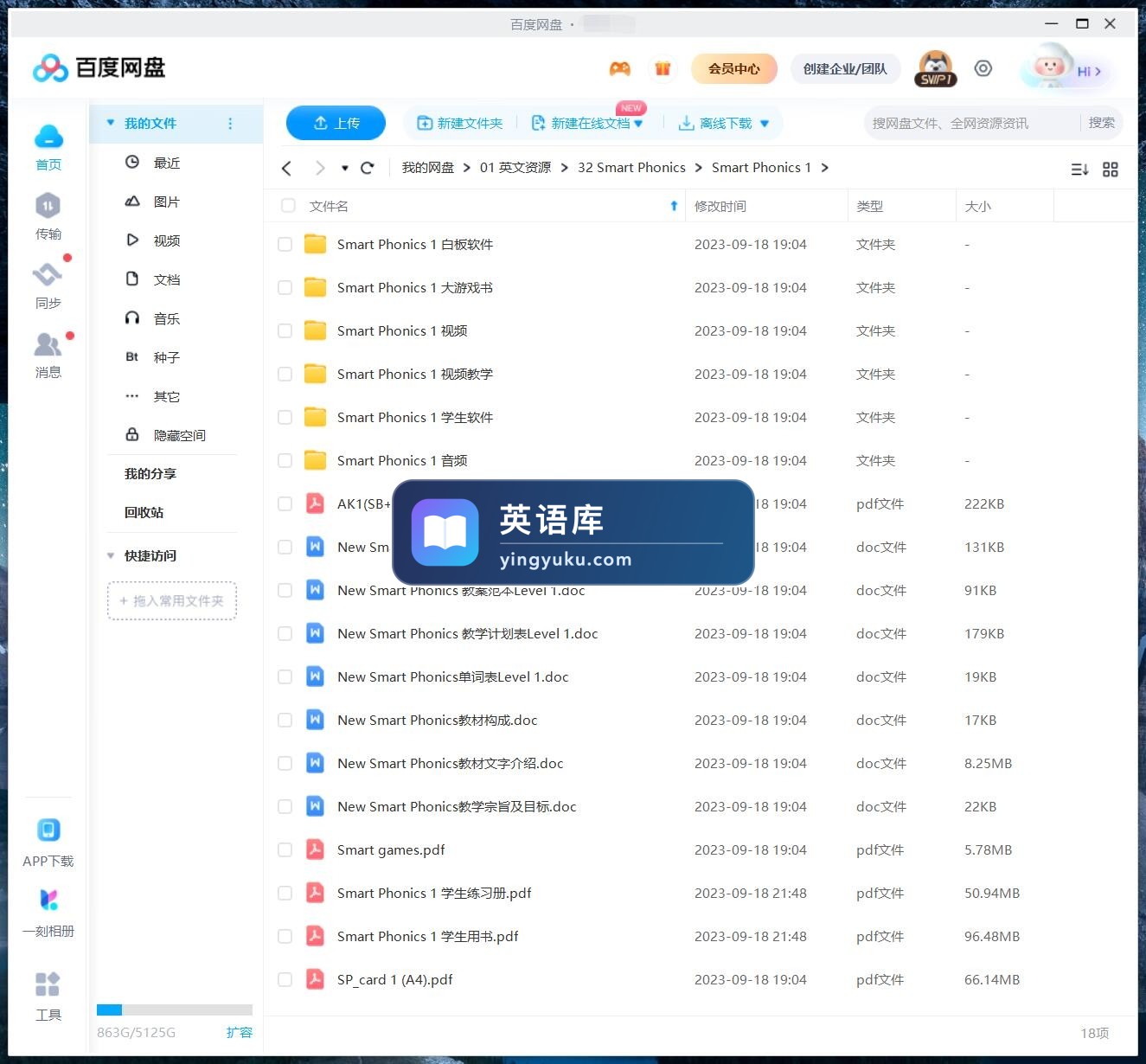Screen dimensions: 1146x1064
Task: Open the Member Center (会员中心) button
Action: (x=733, y=68)
